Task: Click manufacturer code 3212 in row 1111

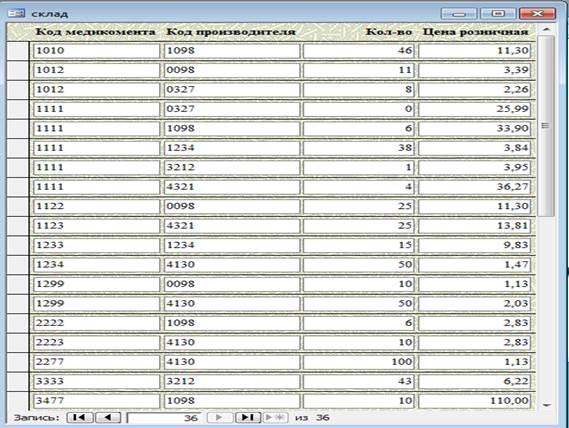Action: [x=232, y=167]
